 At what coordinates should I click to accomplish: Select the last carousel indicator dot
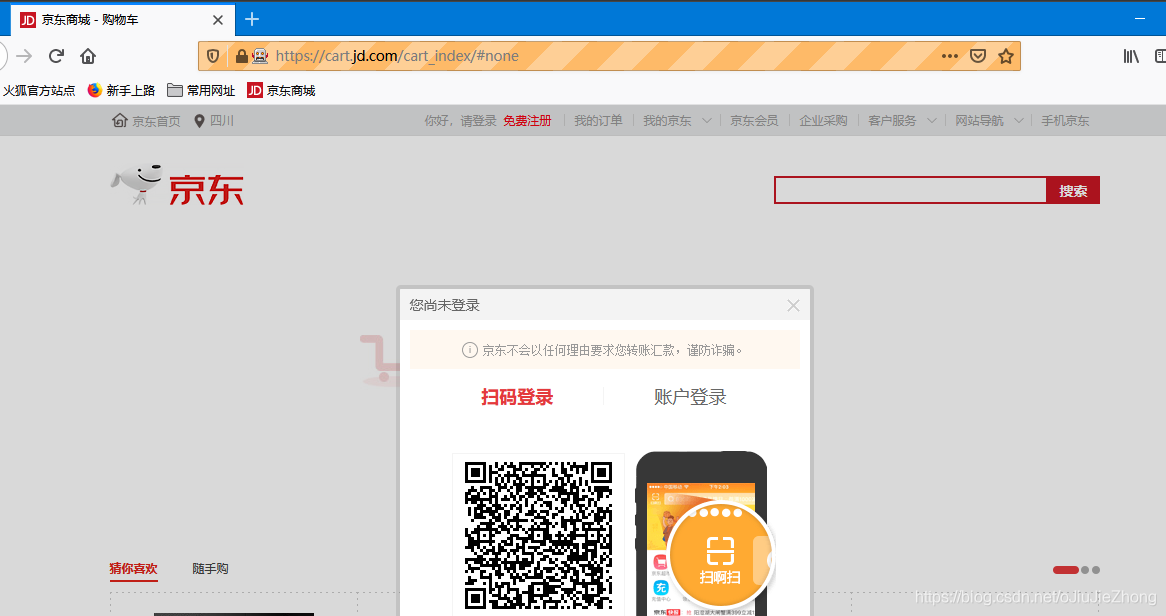[1095, 569]
